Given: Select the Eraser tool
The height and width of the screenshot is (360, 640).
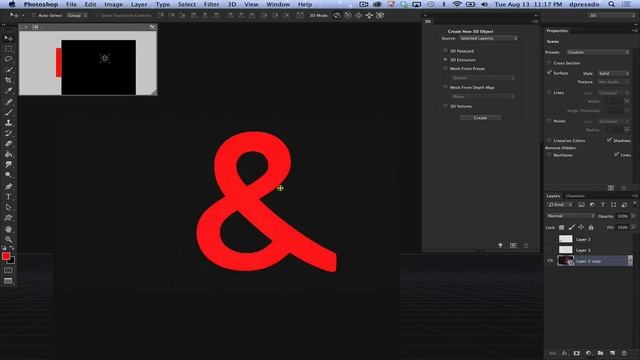Looking at the screenshot, I should [8, 144].
